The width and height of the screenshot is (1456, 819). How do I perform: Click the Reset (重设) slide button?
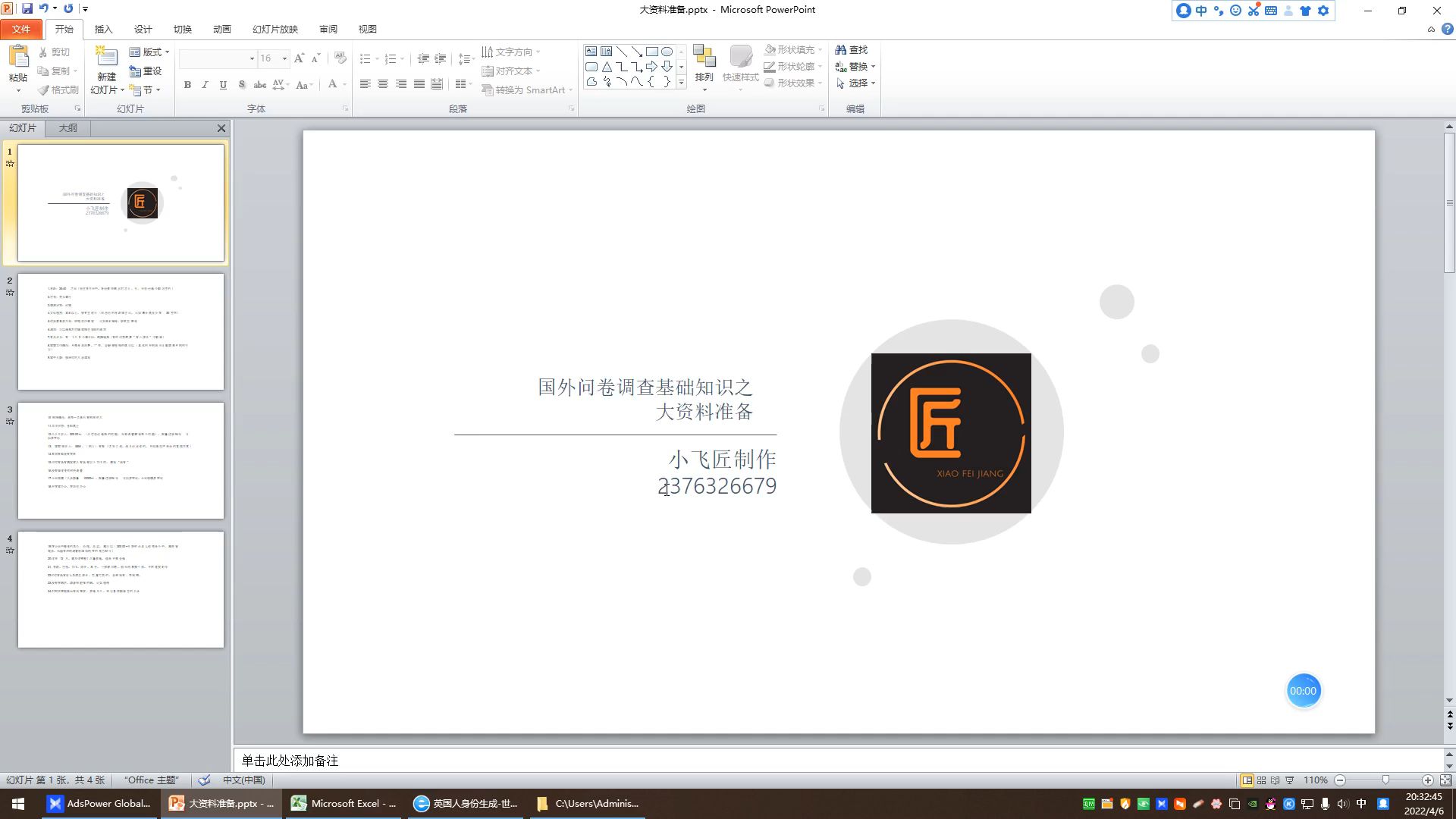[146, 71]
